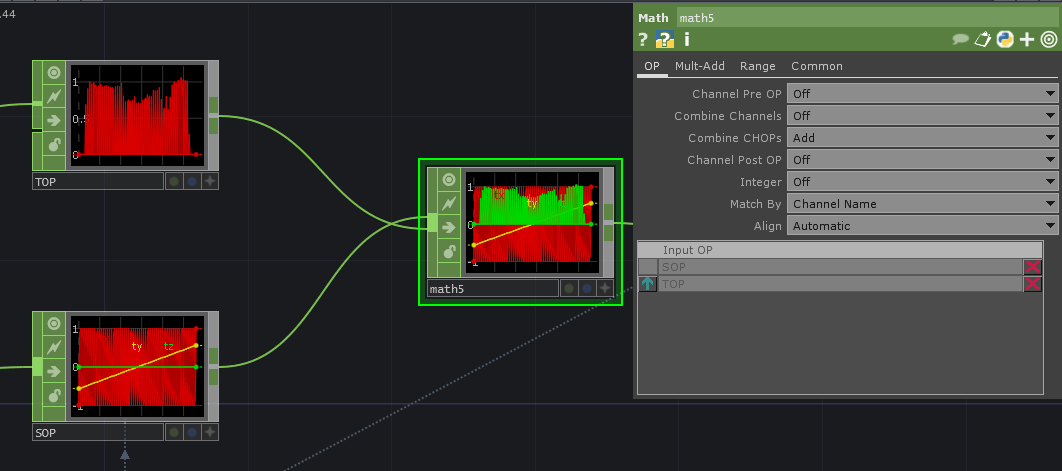Open the Align dropdown menu
The width and height of the screenshot is (1062, 471).
922,226
